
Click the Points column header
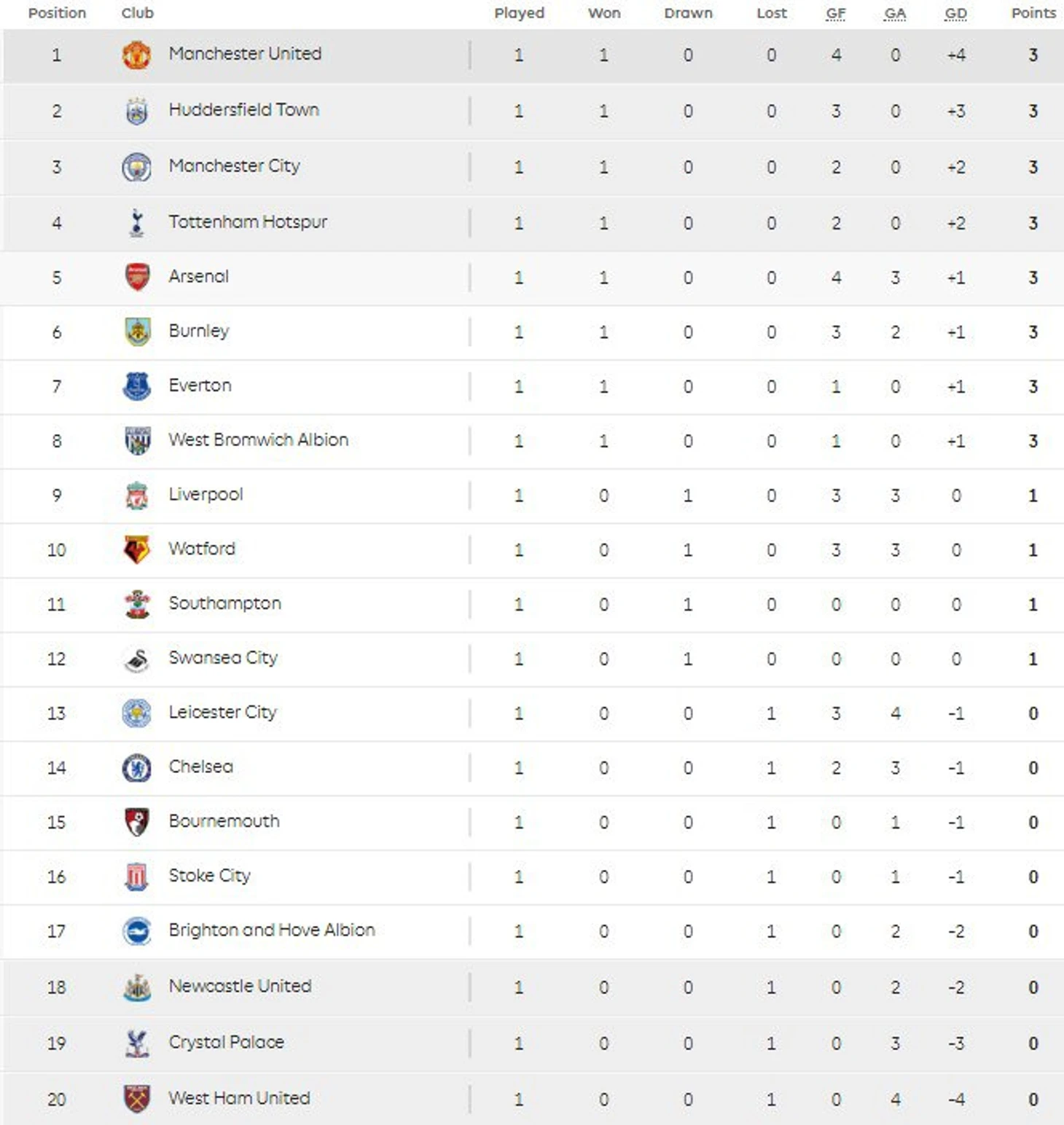tap(1033, 13)
